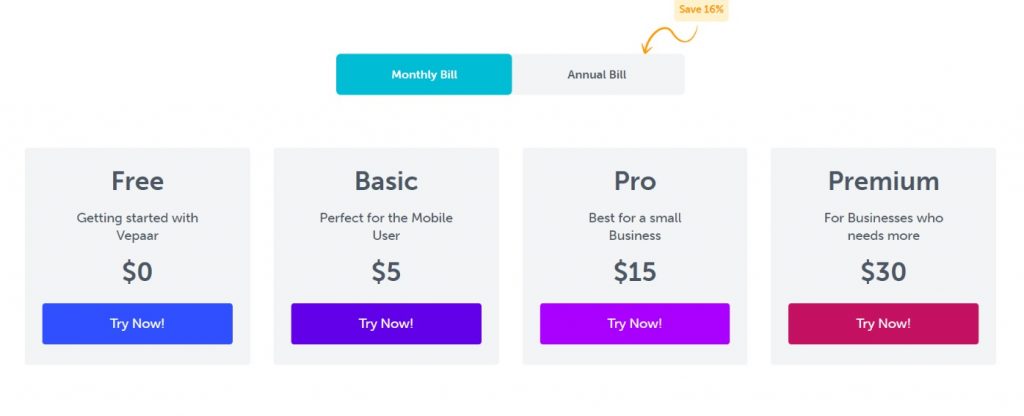1024x416 pixels.
Task: Switch to Monthly Bill pricing
Action: coord(424,74)
